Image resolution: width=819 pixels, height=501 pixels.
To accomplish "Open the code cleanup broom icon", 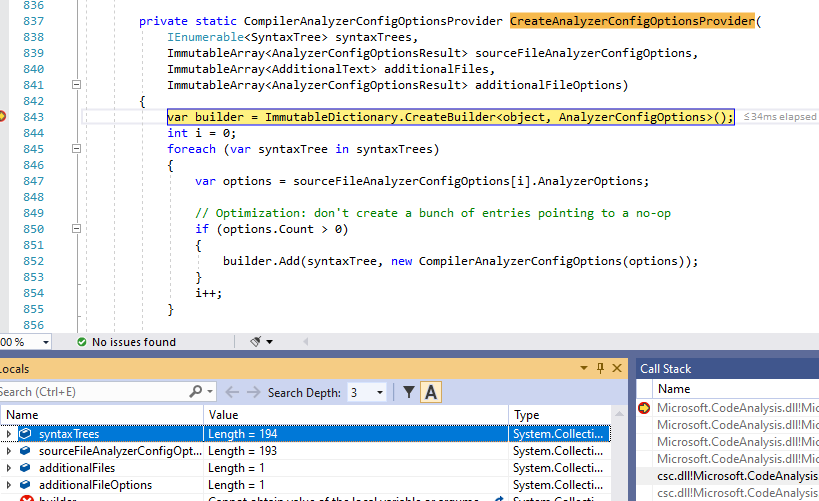I will pos(255,342).
